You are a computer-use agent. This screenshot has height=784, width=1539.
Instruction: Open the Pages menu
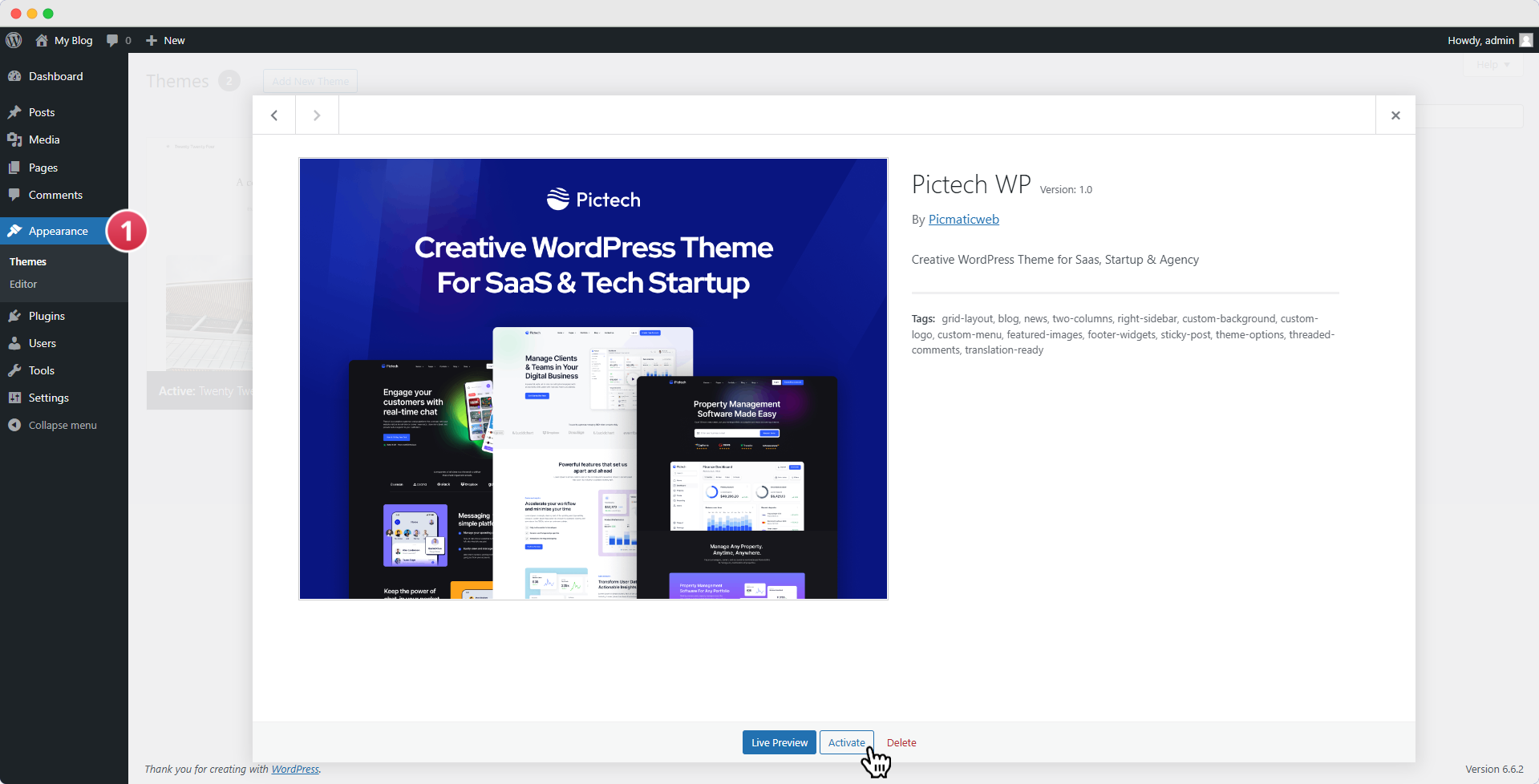click(64, 168)
